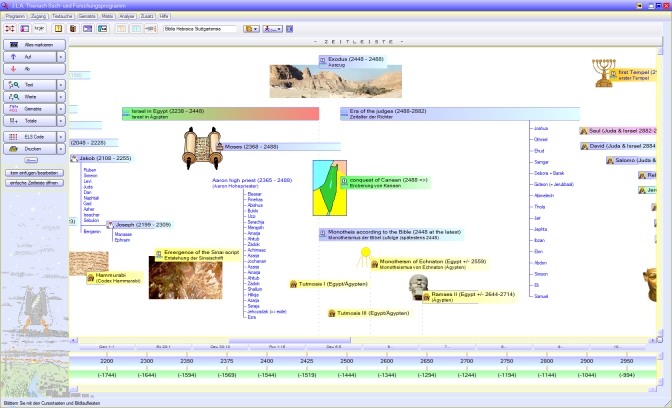Click the Tutmosis III pharaoh icon
672x408 pixels.
(x=331, y=313)
